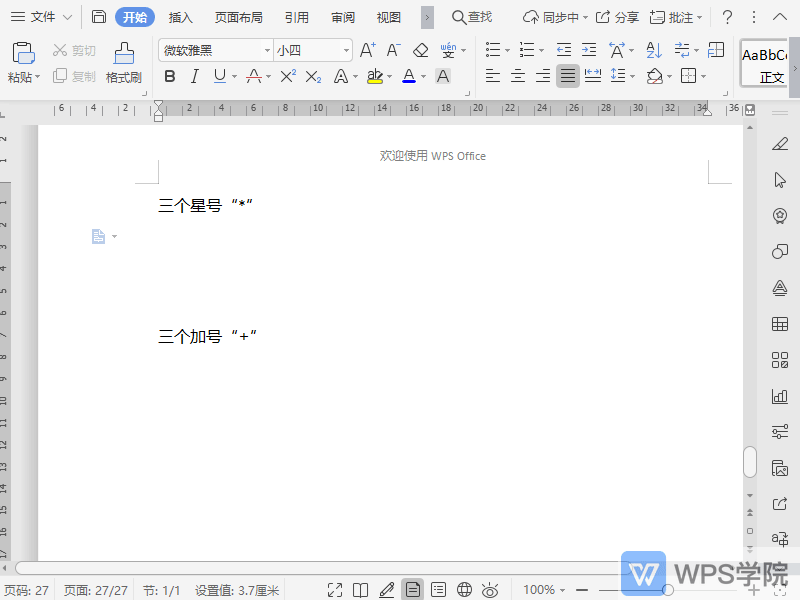Decrease font size with A- icon
The width and height of the screenshot is (800, 600).
coord(393,50)
